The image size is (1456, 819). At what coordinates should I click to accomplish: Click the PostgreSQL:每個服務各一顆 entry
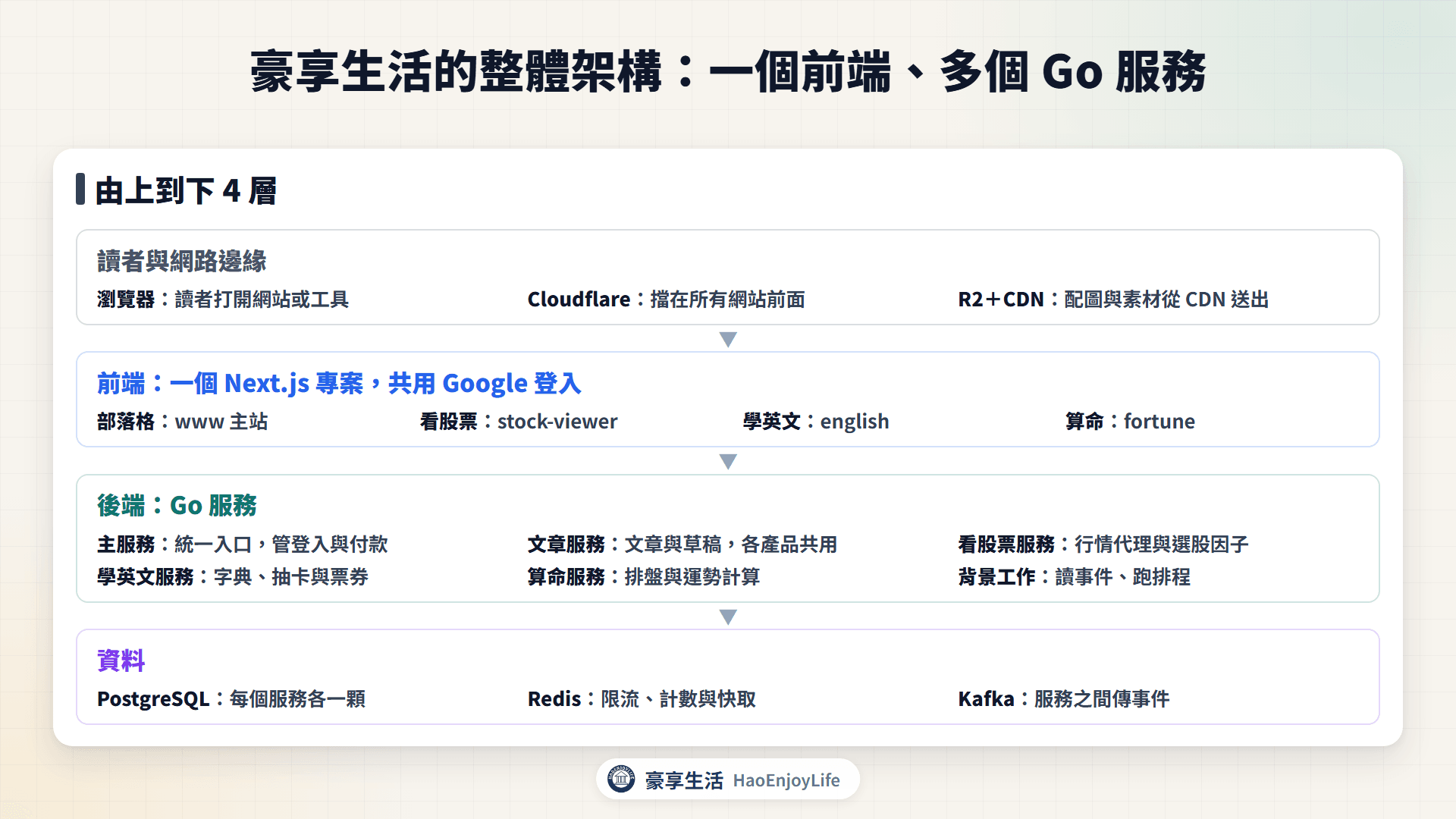click(231, 699)
